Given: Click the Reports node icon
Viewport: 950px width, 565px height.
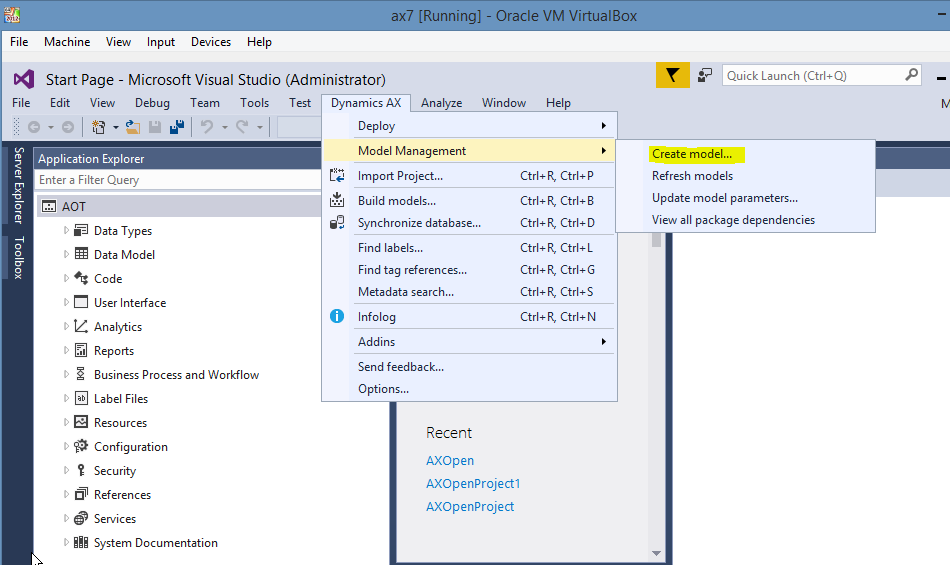Looking at the screenshot, I should (81, 350).
